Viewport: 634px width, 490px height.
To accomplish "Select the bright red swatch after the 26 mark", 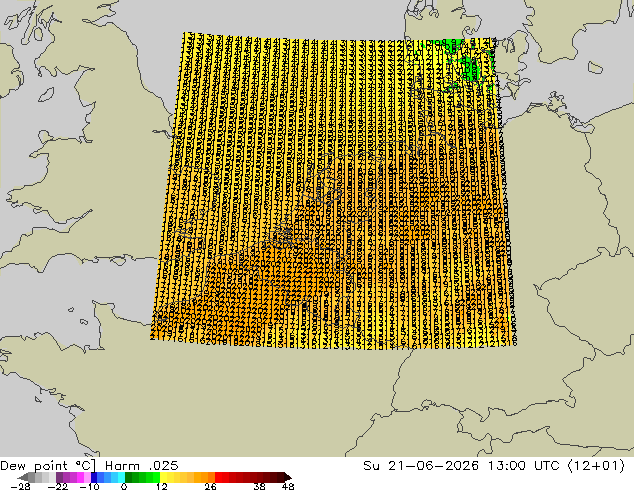I will coord(218,477).
